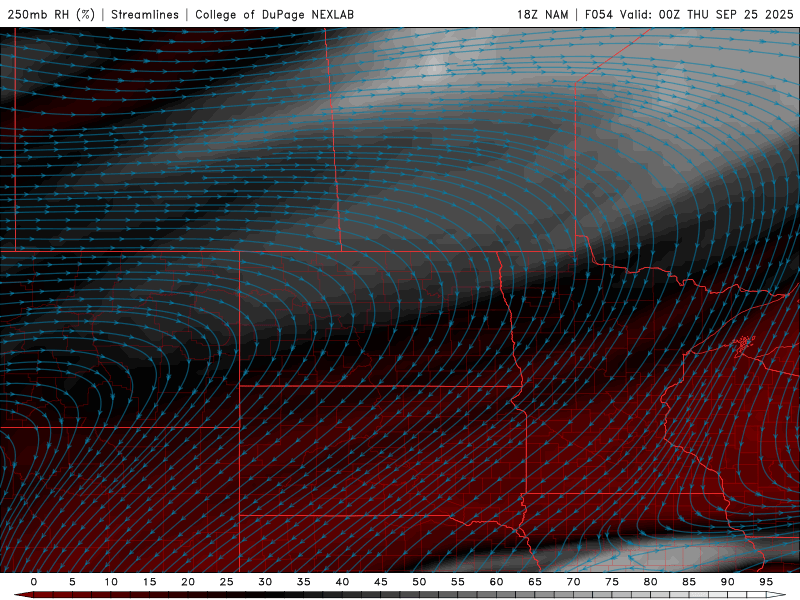Select the 'F054' forecast hour text

pos(599,14)
